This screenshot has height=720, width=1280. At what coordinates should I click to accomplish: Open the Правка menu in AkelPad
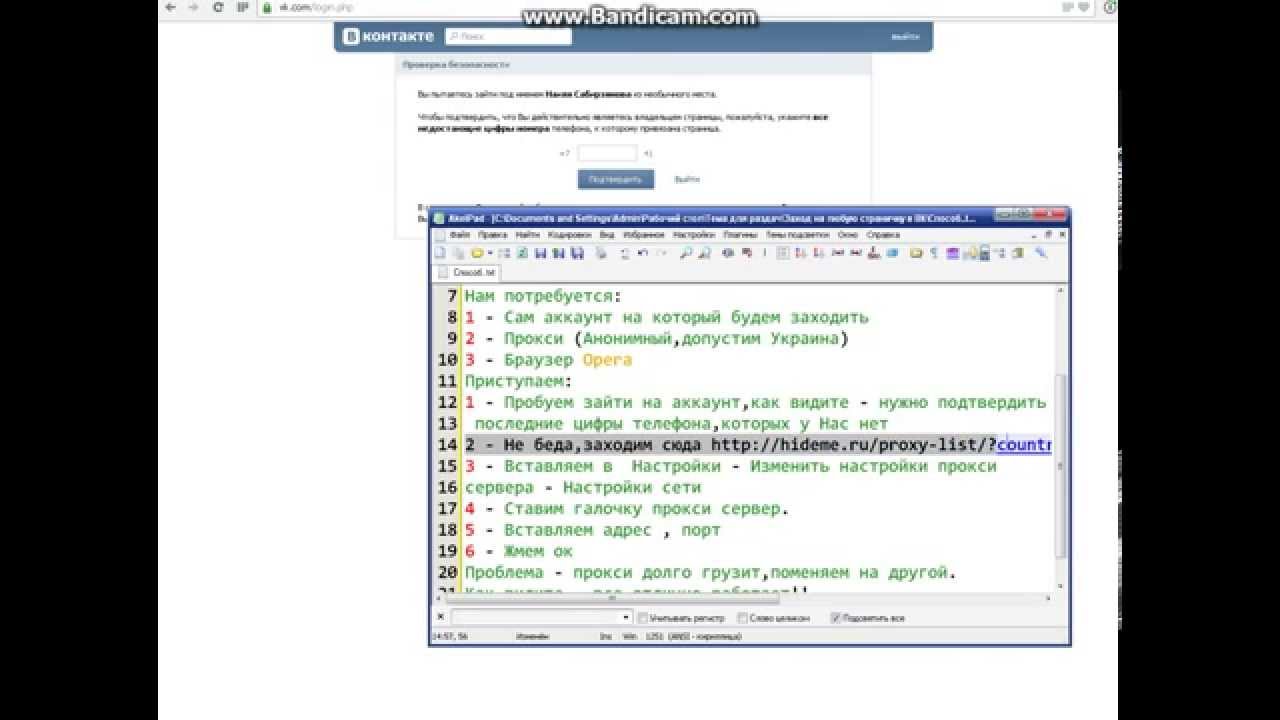tap(492, 235)
